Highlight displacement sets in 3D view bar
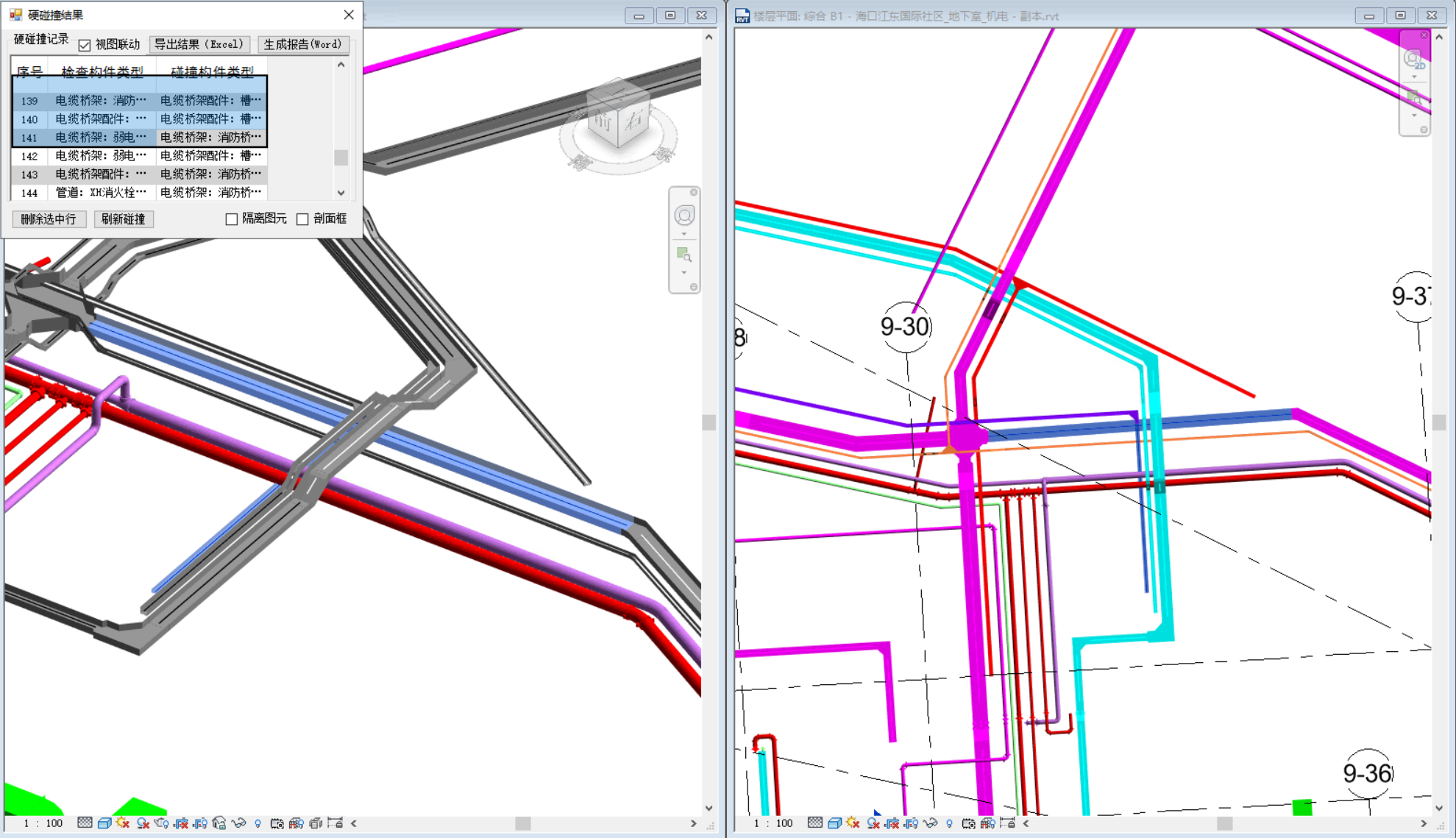Viewport: 1456px width, 838px height. coord(316,823)
